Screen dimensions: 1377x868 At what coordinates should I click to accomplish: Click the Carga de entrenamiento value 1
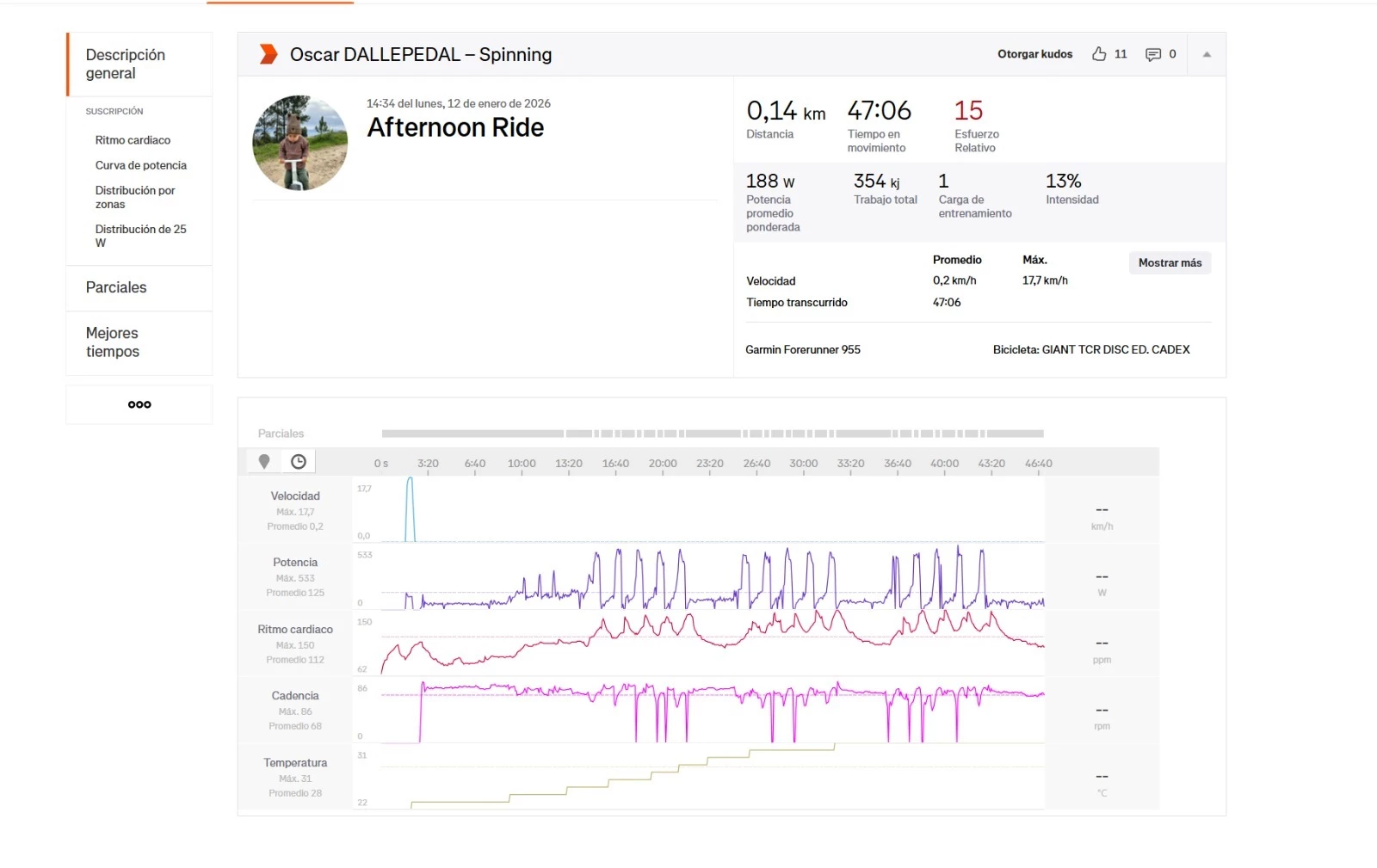point(943,182)
